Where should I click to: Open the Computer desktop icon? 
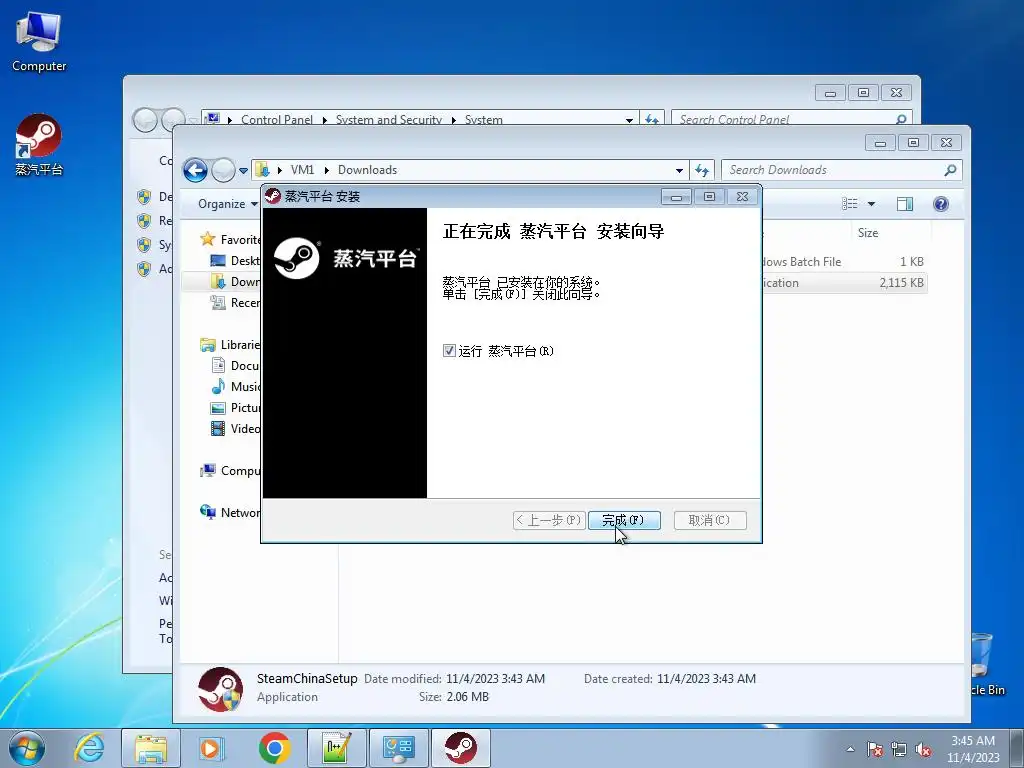point(39,40)
